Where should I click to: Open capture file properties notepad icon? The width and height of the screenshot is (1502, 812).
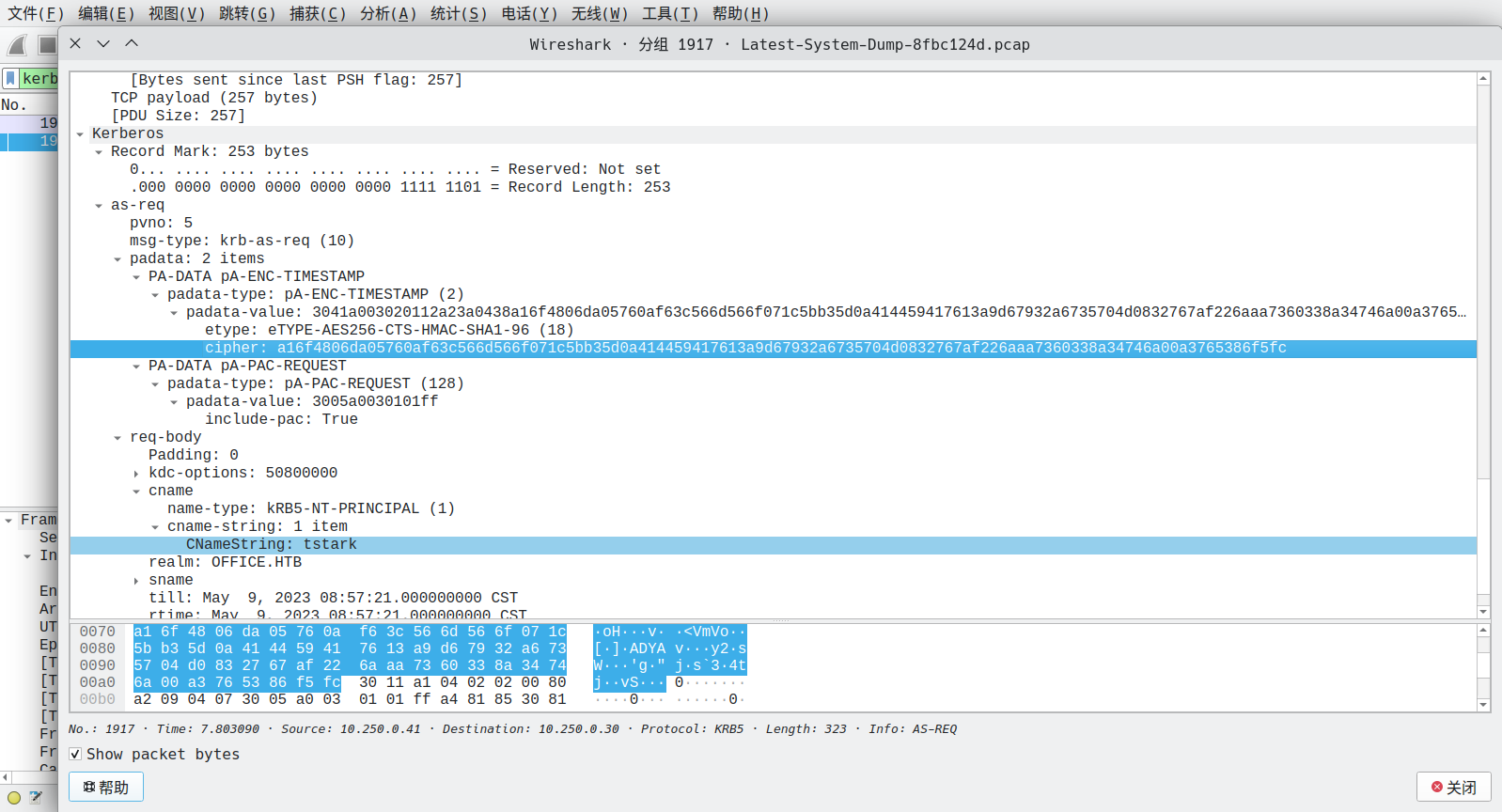click(x=36, y=798)
